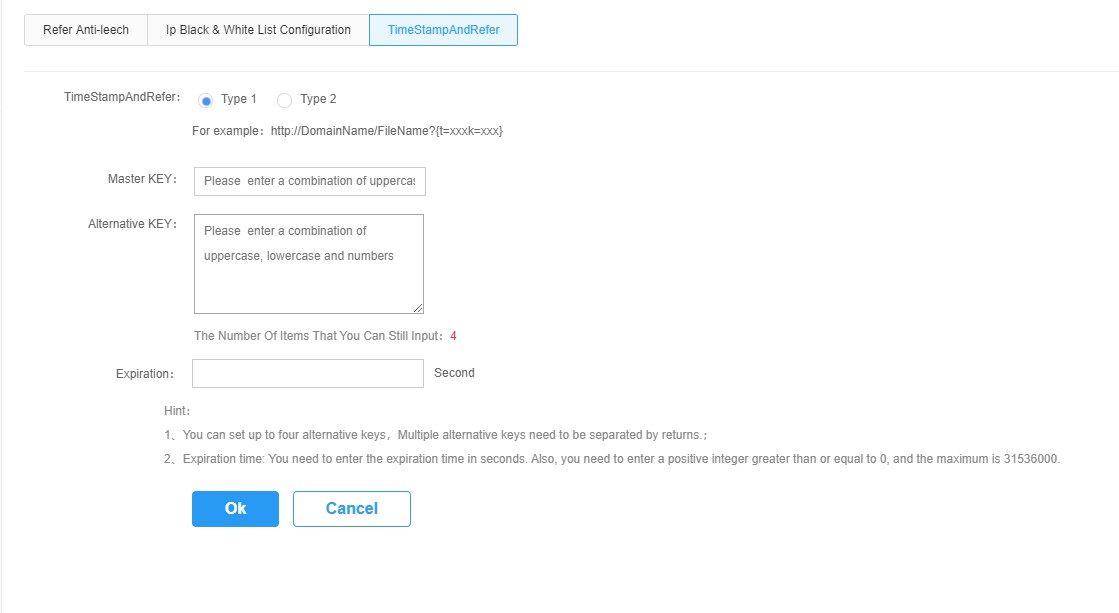Click the Alternative KEY textarea resize handle
Image resolution: width=1119 pixels, height=613 pixels.
click(418, 308)
